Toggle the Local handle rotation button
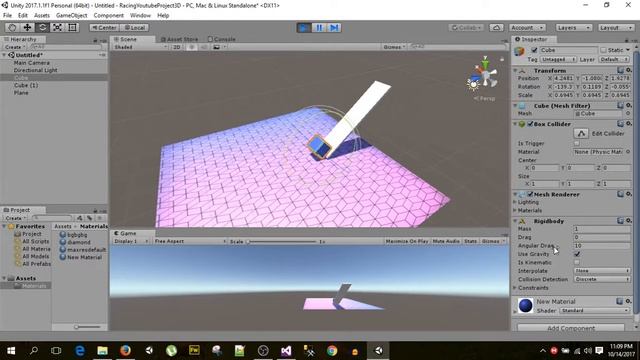 click(134, 27)
